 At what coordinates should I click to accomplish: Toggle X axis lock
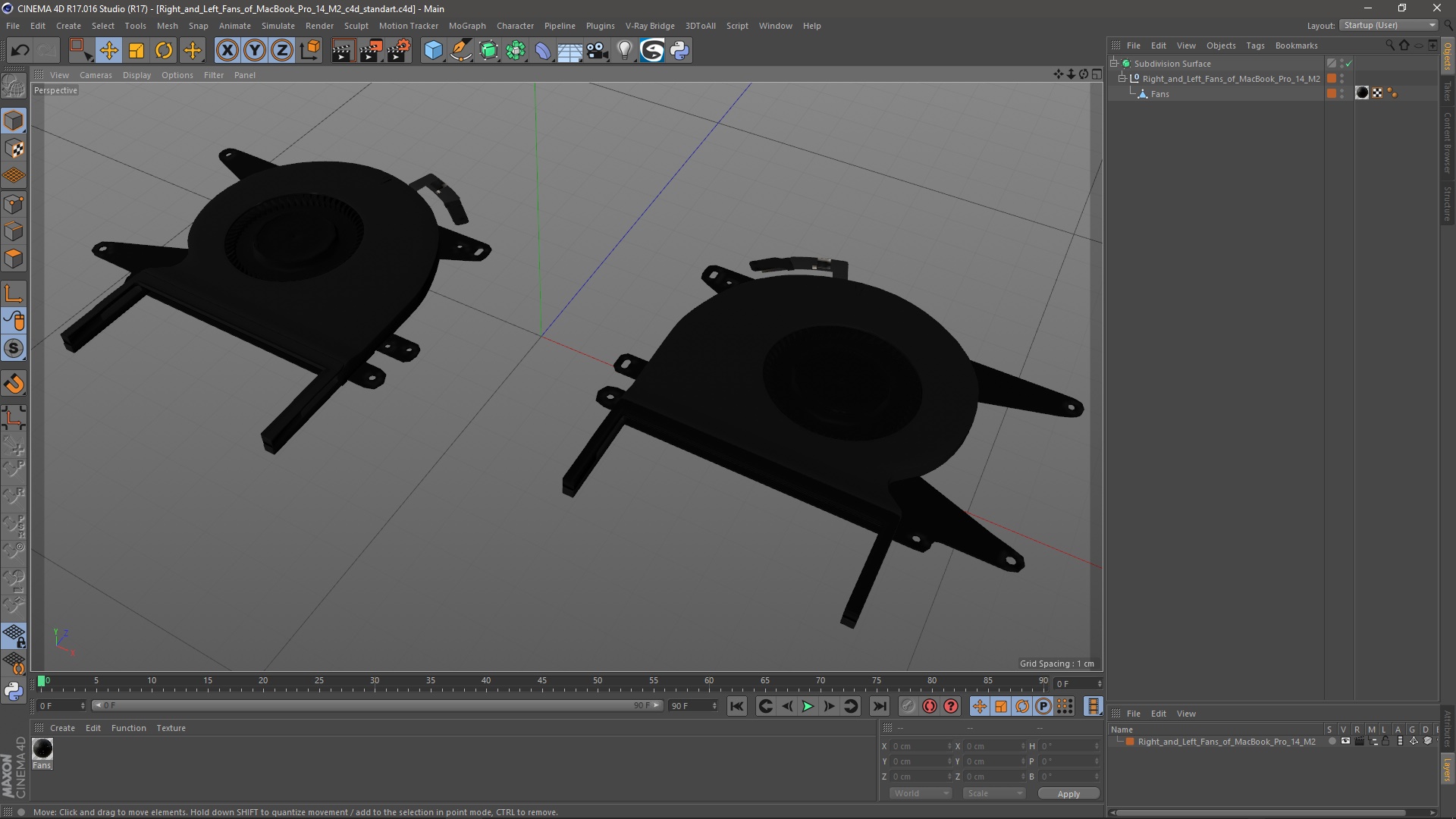point(227,51)
